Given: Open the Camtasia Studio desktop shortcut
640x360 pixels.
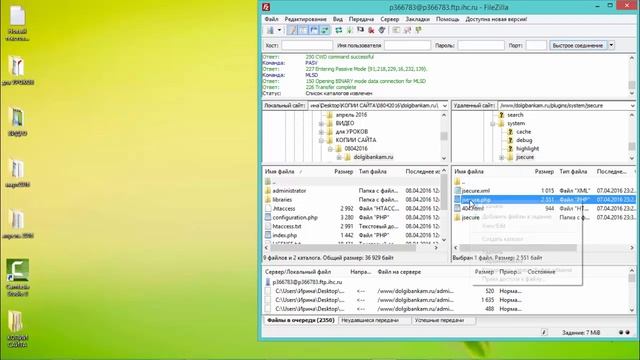Looking at the screenshot, I should pos(17,277).
